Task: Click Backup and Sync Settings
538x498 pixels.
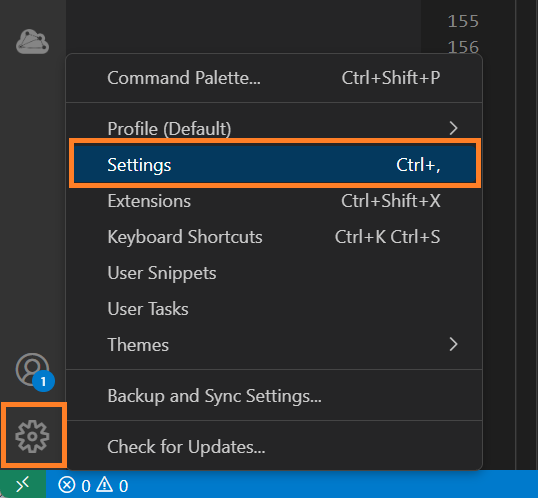Action: pos(274,396)
